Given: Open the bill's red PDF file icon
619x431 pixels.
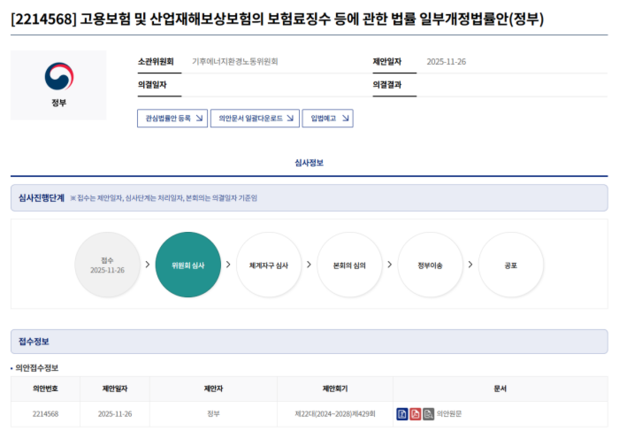Looking at the screenshot, I should click(415, 413).
